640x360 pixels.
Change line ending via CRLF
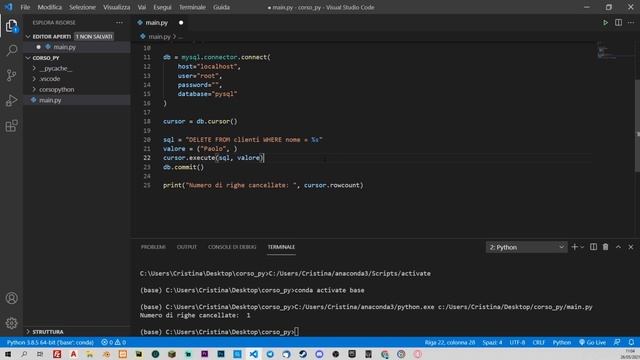click(x=539, y=342)
